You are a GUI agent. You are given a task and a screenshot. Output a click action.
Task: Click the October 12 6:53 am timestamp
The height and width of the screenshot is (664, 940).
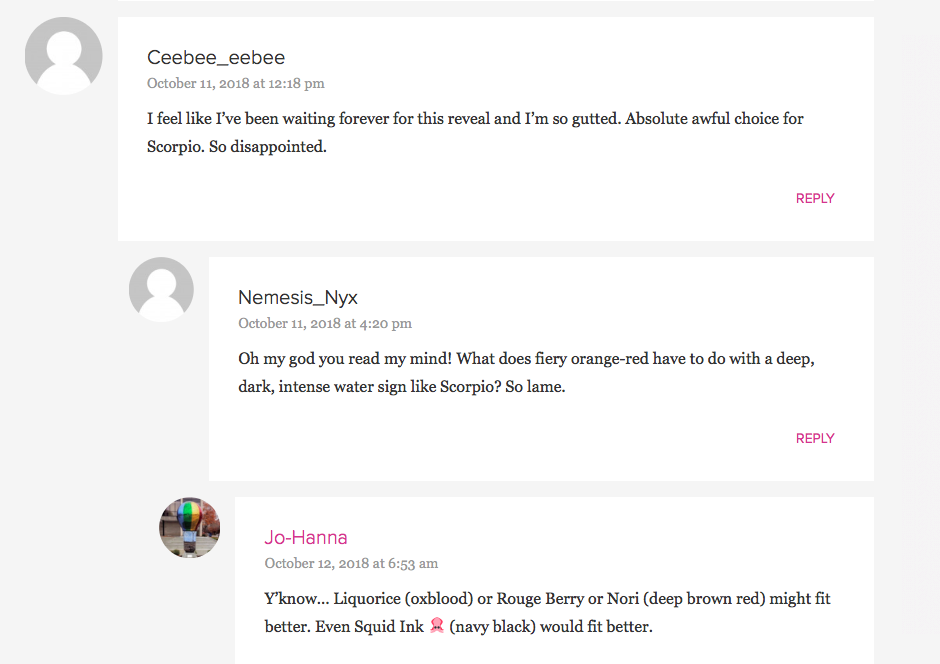(351, 564)
